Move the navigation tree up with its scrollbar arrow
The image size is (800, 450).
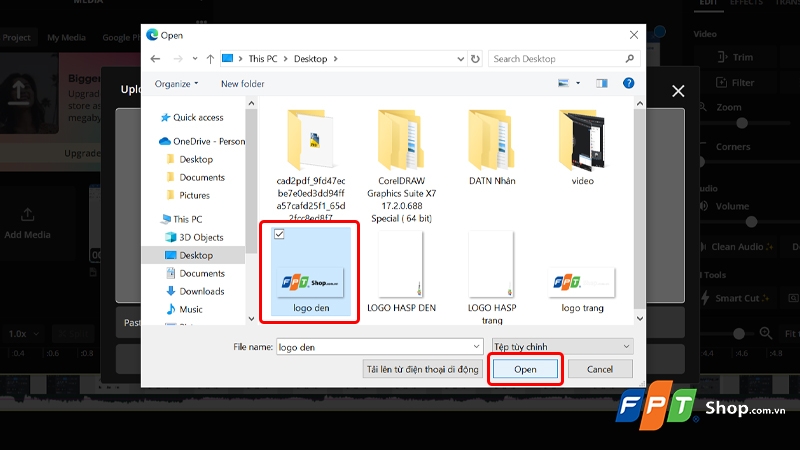(251, 104)
